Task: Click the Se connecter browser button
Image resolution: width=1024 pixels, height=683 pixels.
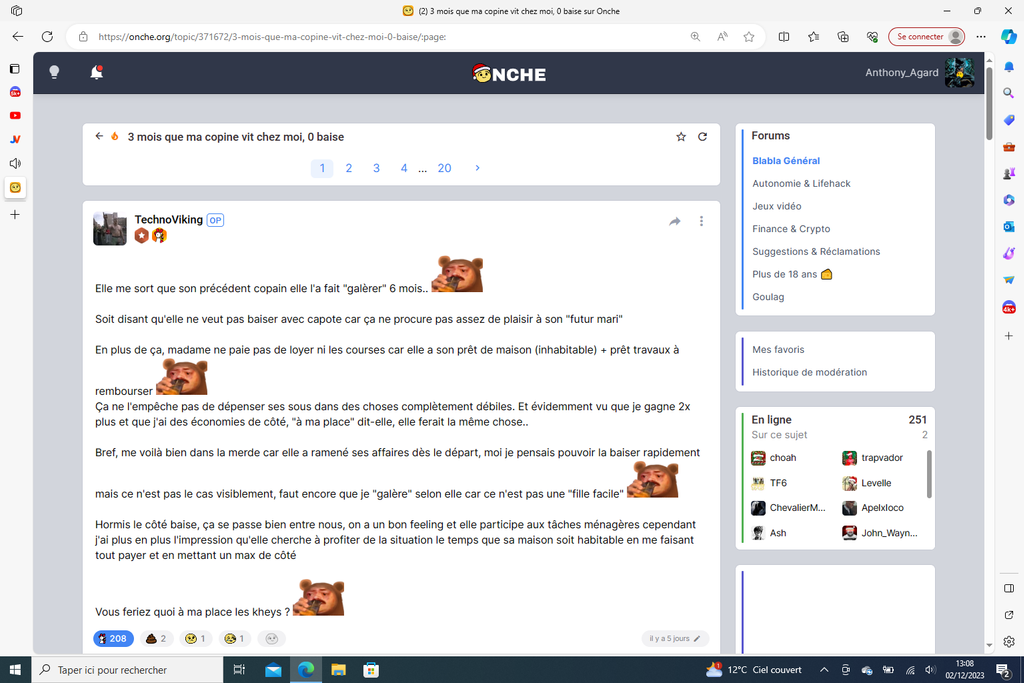Action: click(x=928, y=36)
